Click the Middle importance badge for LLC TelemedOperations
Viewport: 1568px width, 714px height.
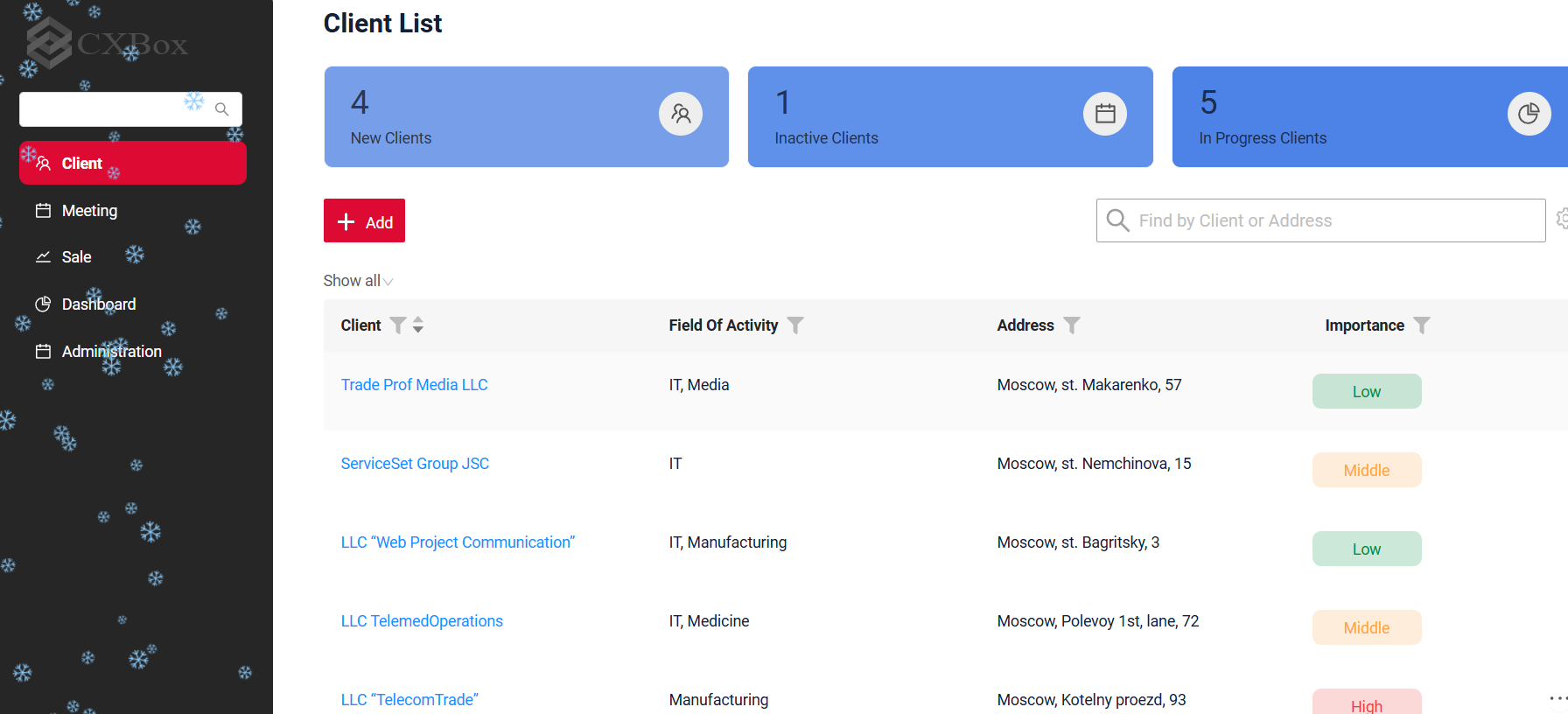tap(1366, 628)
